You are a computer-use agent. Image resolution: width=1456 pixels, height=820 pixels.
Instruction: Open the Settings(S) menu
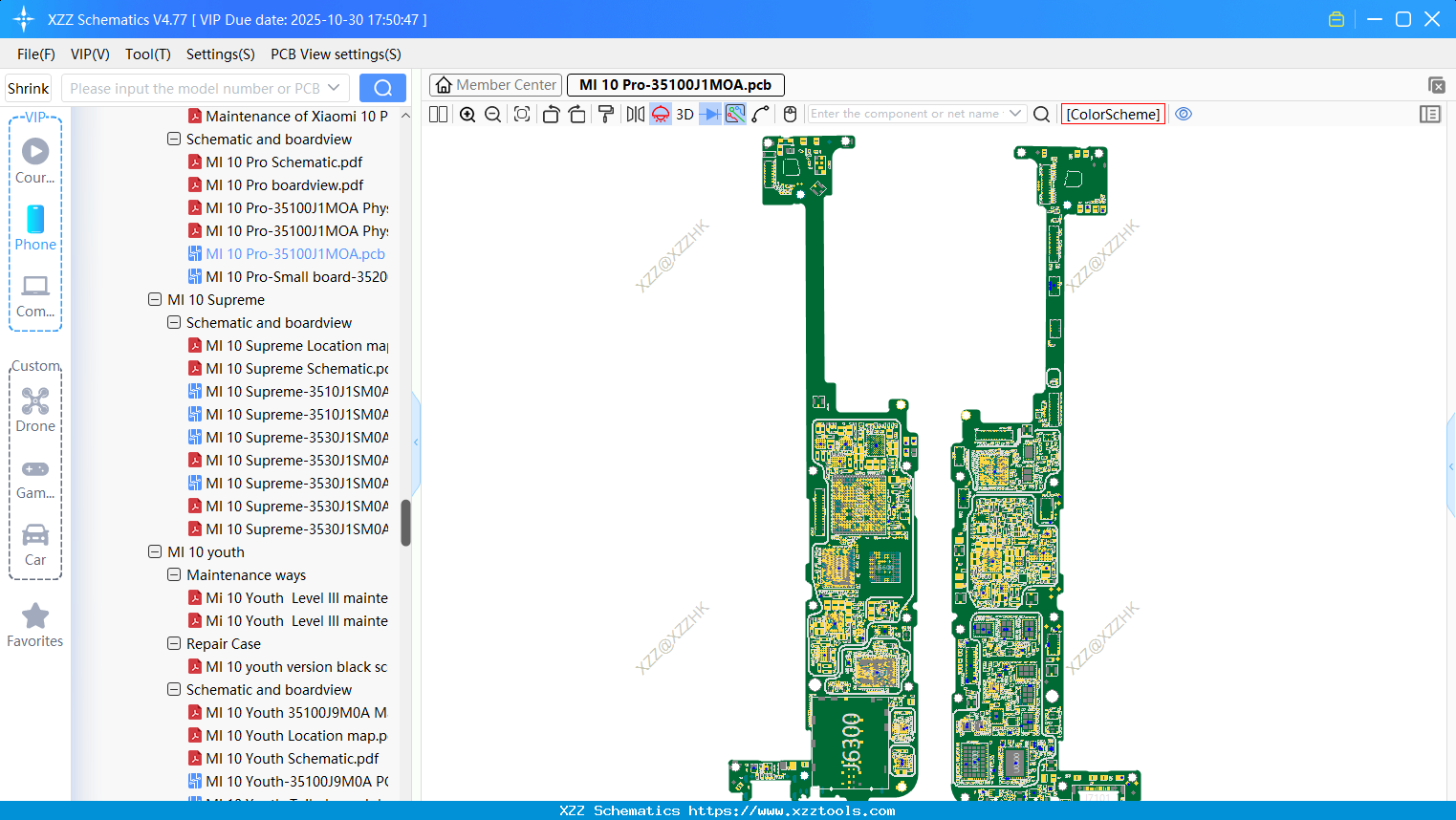[x=221, y=54]
